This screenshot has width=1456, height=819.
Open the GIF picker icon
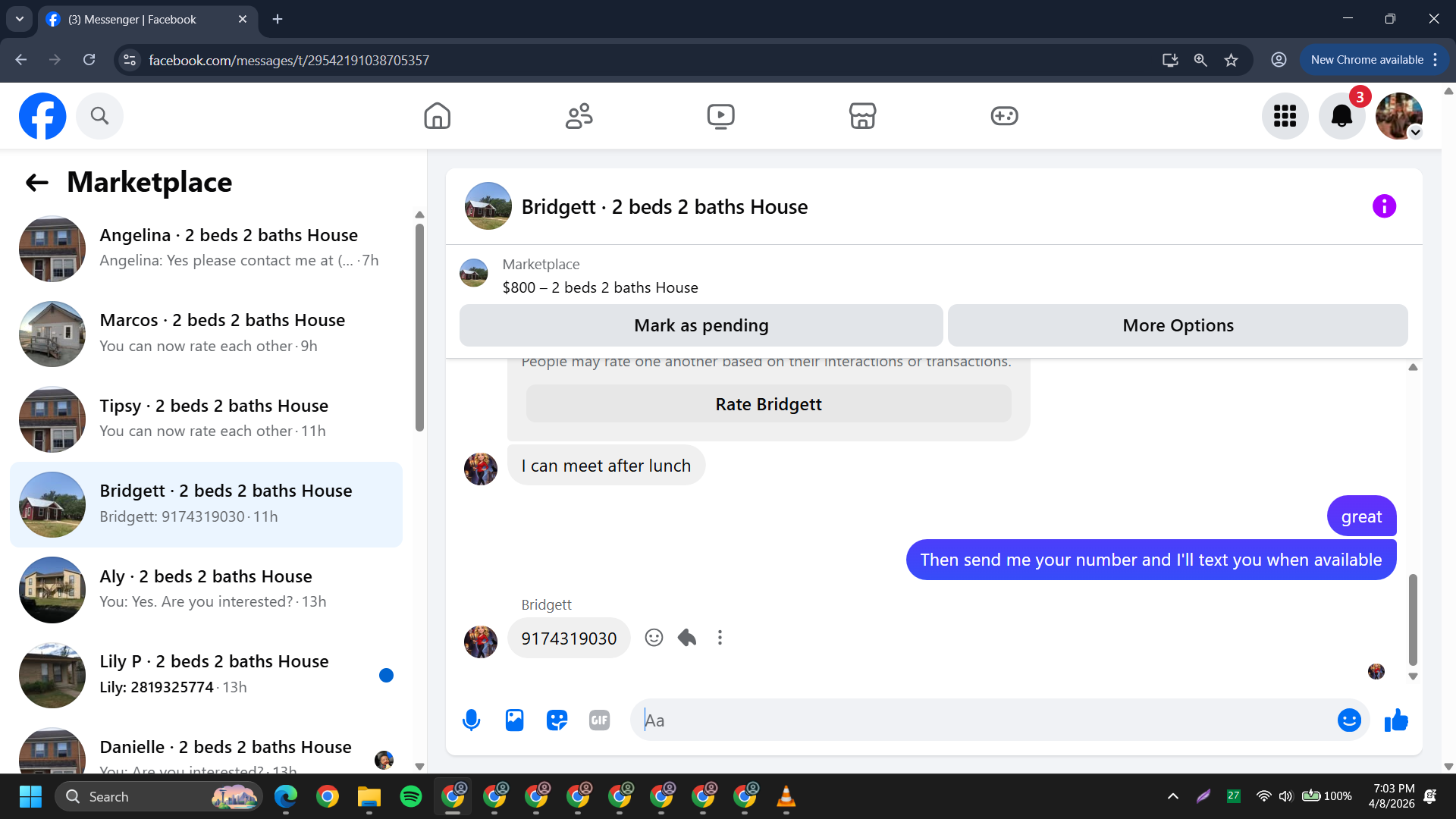(x=599, y=720)
